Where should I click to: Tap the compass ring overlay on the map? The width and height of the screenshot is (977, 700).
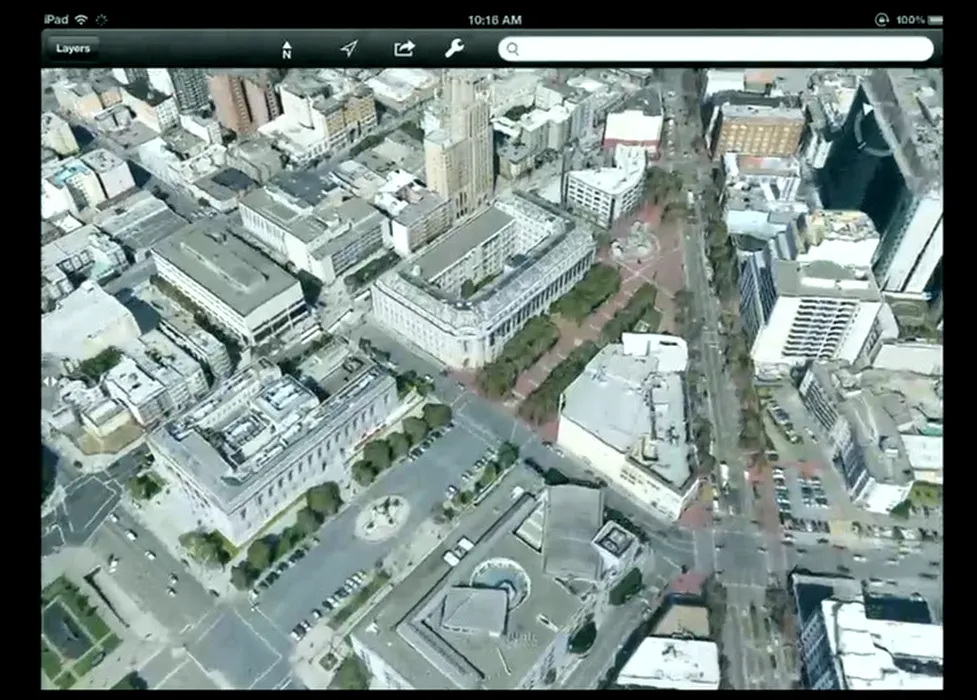[872, 129]
